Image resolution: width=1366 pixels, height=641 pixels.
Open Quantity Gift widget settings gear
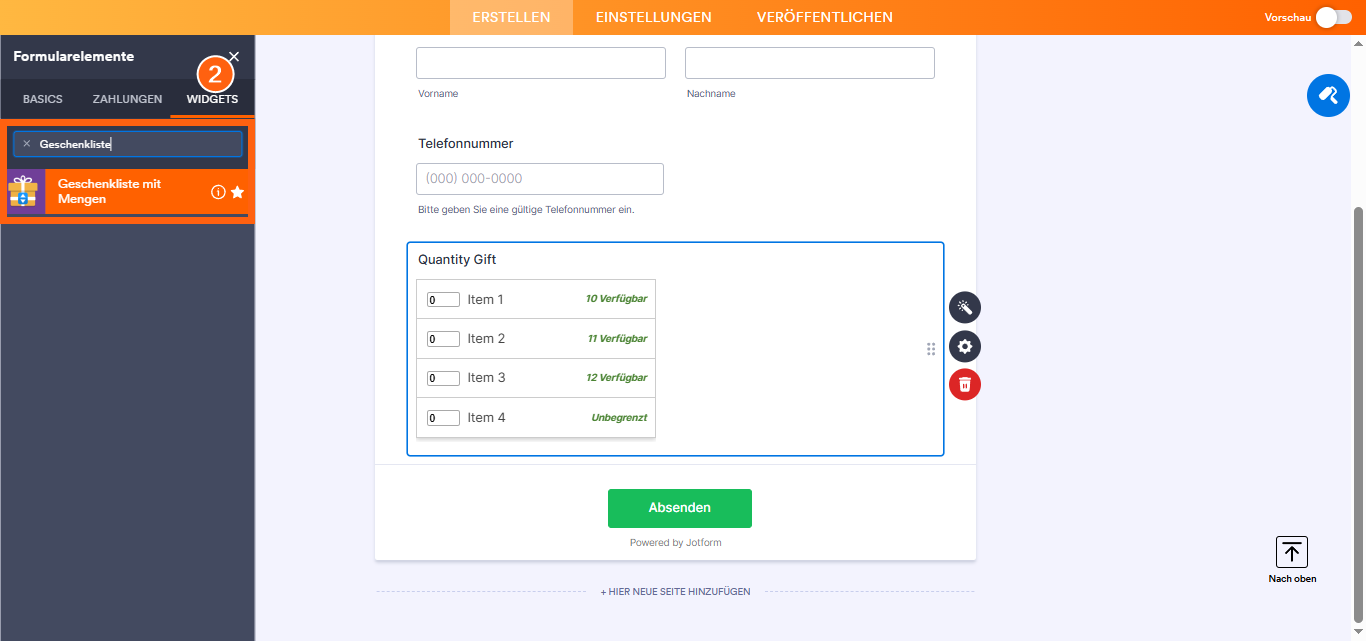[x=965, y=346]
